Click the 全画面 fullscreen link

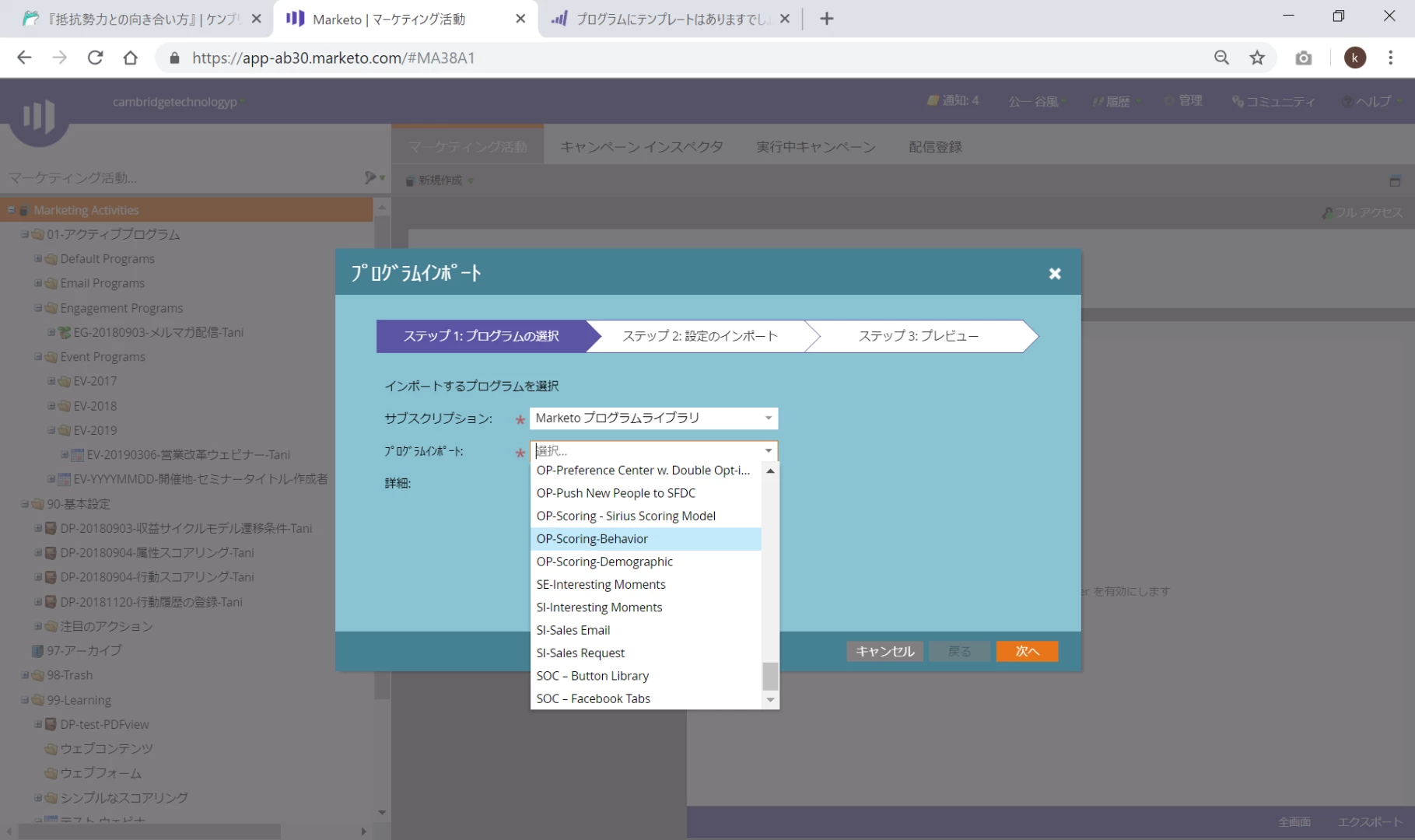tap(1294, 822)
